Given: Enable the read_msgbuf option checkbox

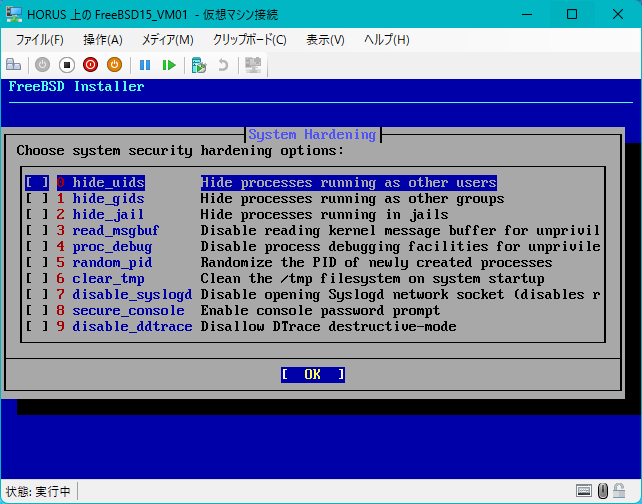Looking at the screenshot, I should [x=37, y=231].
